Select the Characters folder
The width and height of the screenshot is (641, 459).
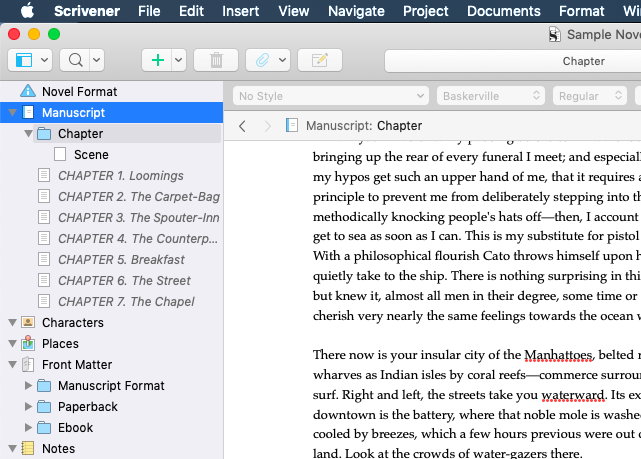click(73, 322)
